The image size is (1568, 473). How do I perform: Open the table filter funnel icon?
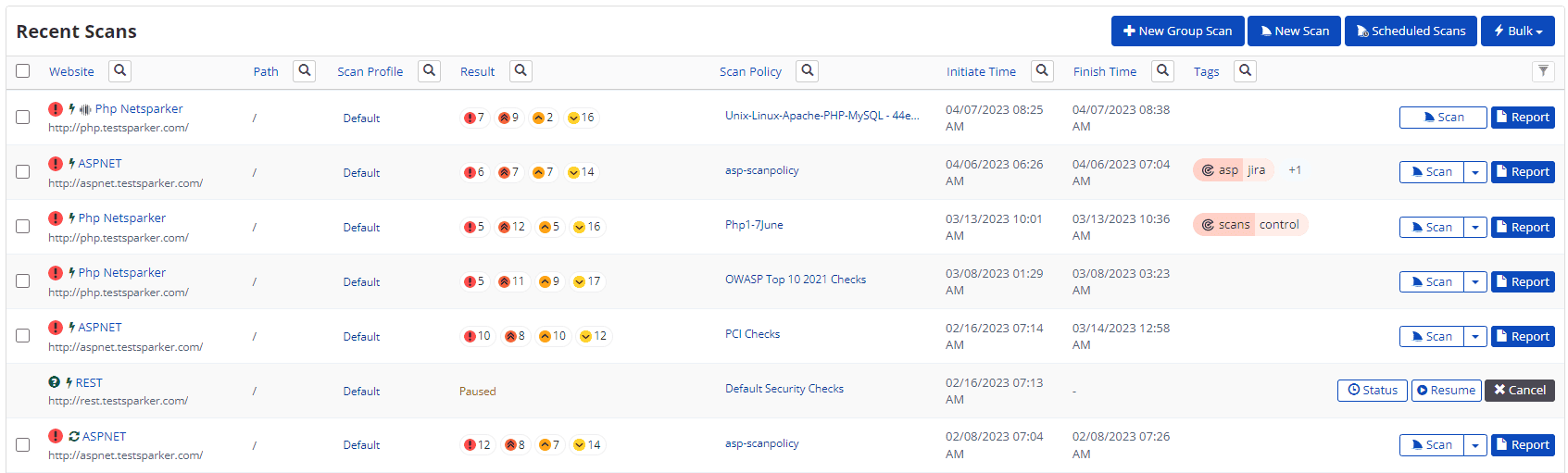(1543, 71)
